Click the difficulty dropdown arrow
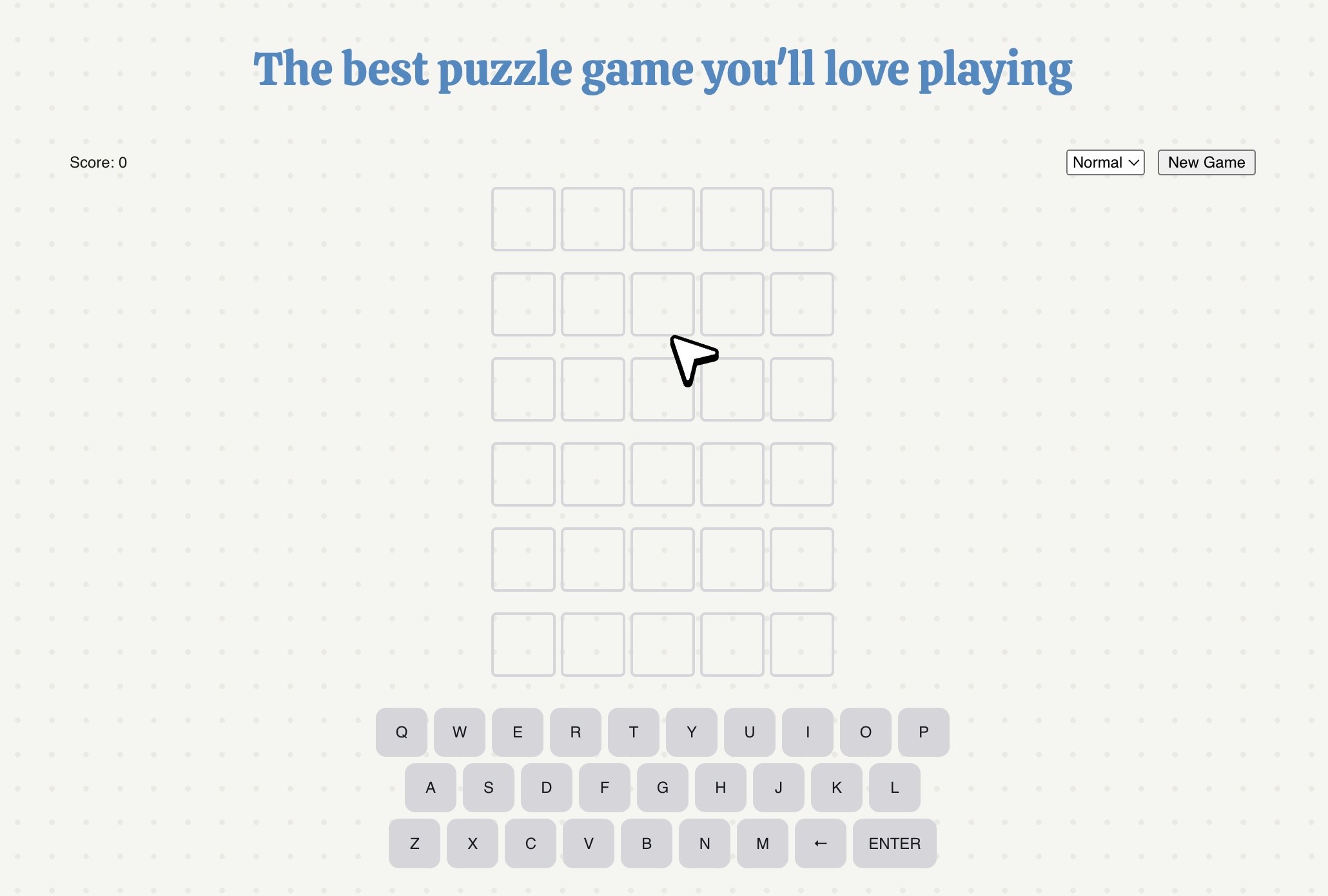 (1133, 162)
